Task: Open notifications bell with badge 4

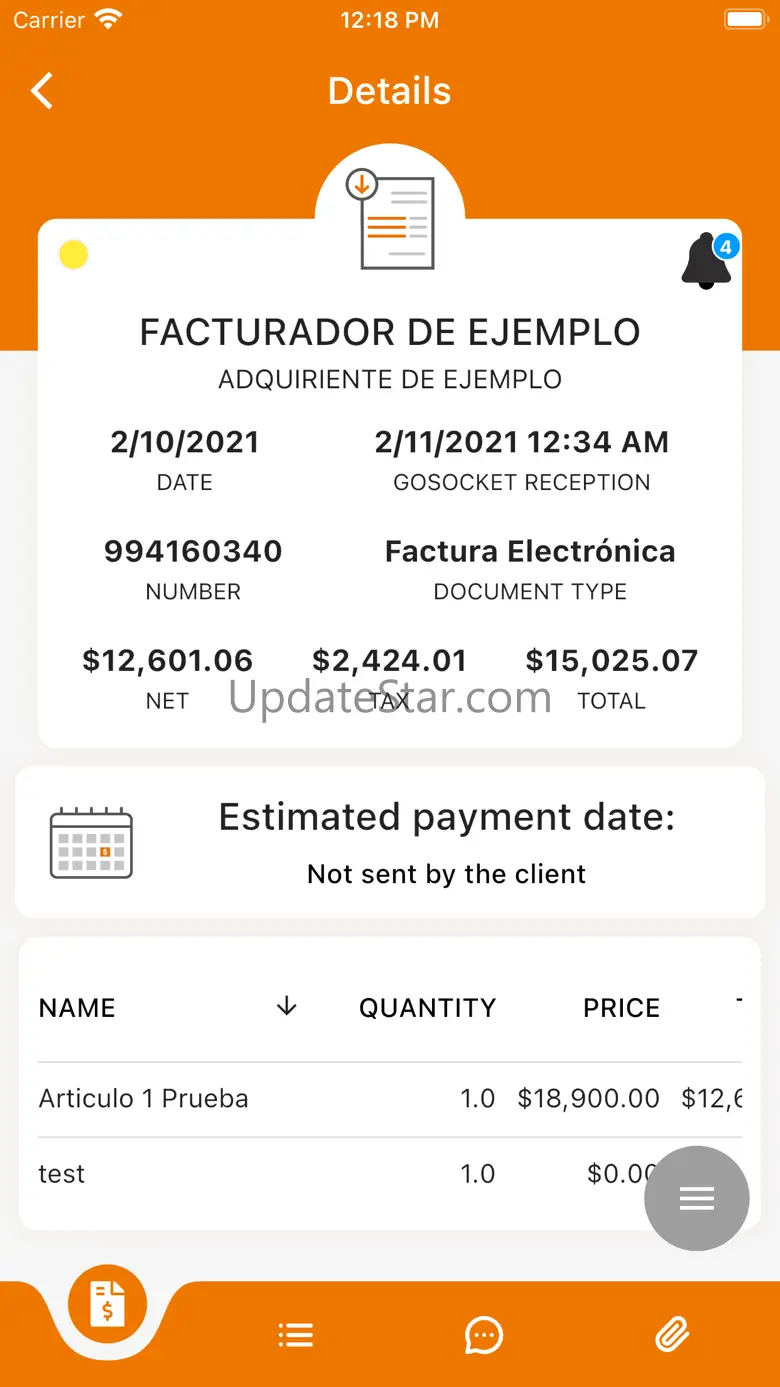Action: tap(709, 261)
